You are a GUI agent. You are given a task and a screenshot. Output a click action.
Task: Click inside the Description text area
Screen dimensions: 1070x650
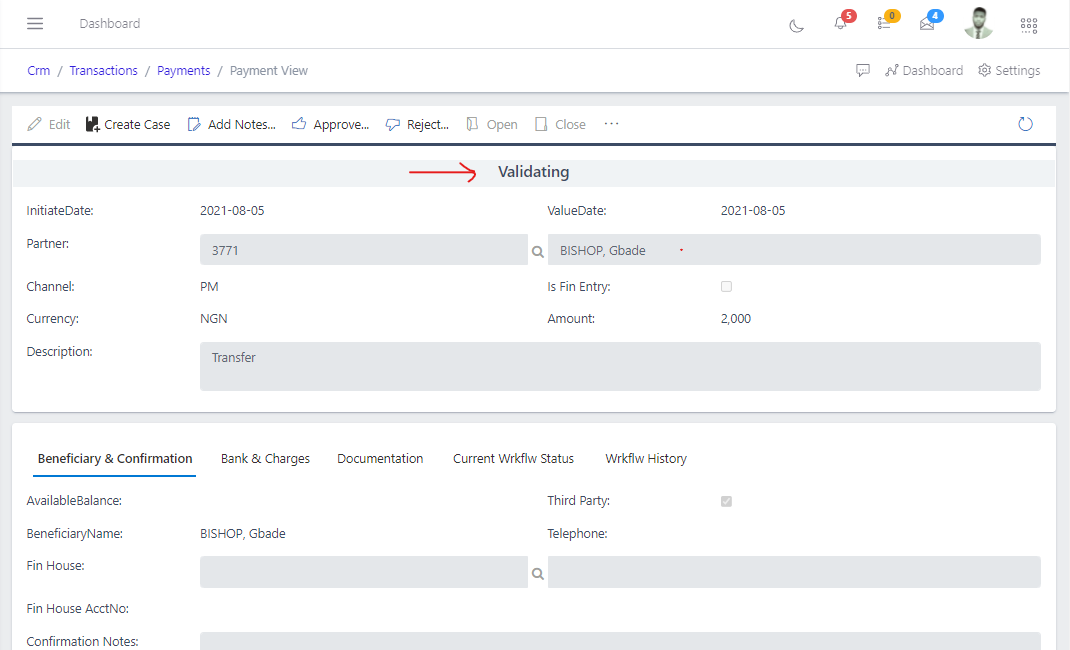point(620,366)
